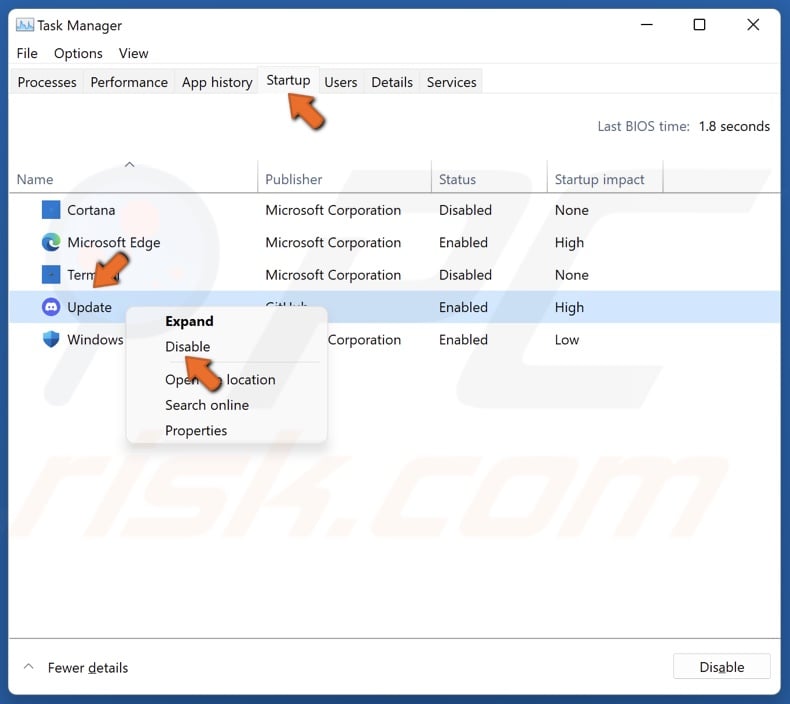Click the Disable button at bottom right

[721, 667]
